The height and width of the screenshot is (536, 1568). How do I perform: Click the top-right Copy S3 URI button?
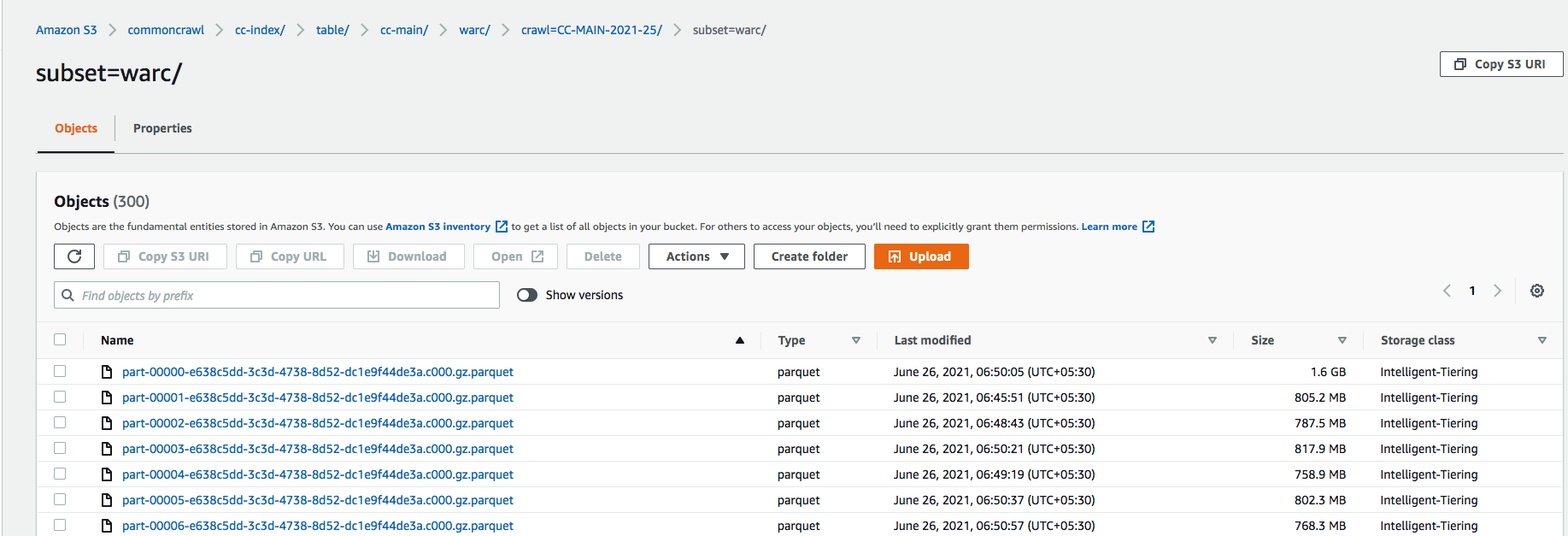[1501, 64]
